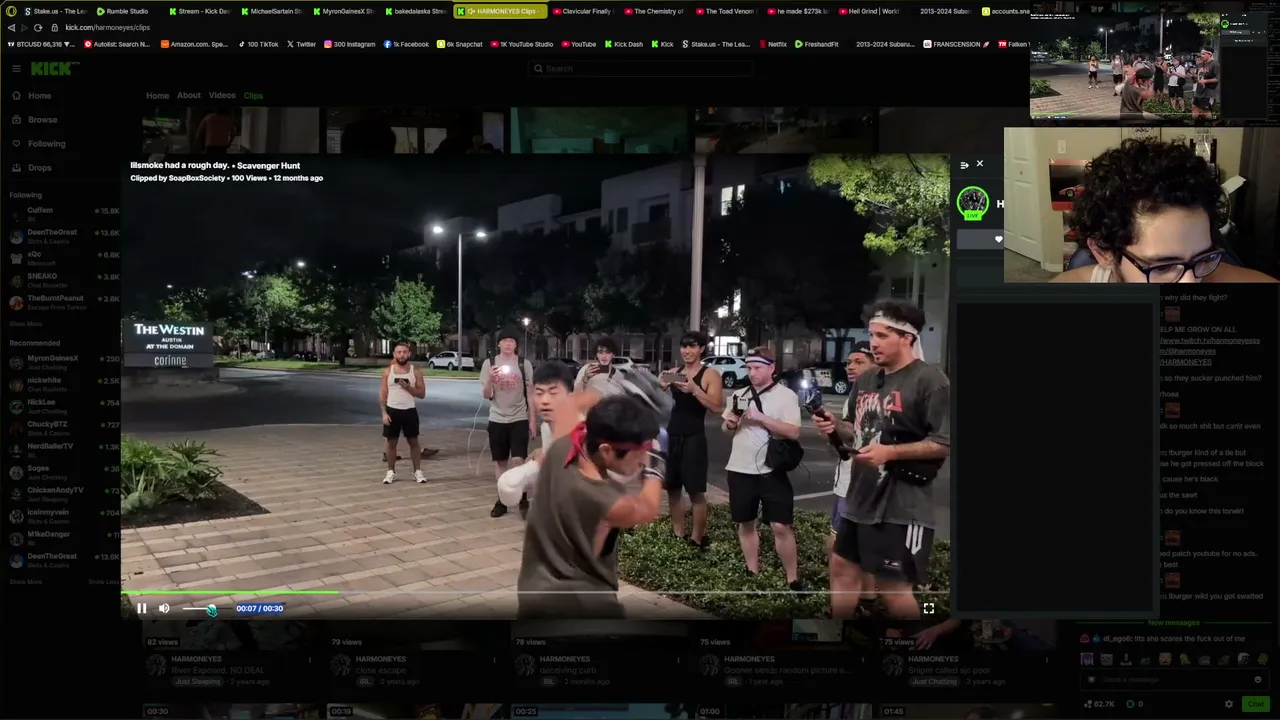1280x720 pixels.
Task: Expand Recommended list with Show More
Action: coord(26,582)
